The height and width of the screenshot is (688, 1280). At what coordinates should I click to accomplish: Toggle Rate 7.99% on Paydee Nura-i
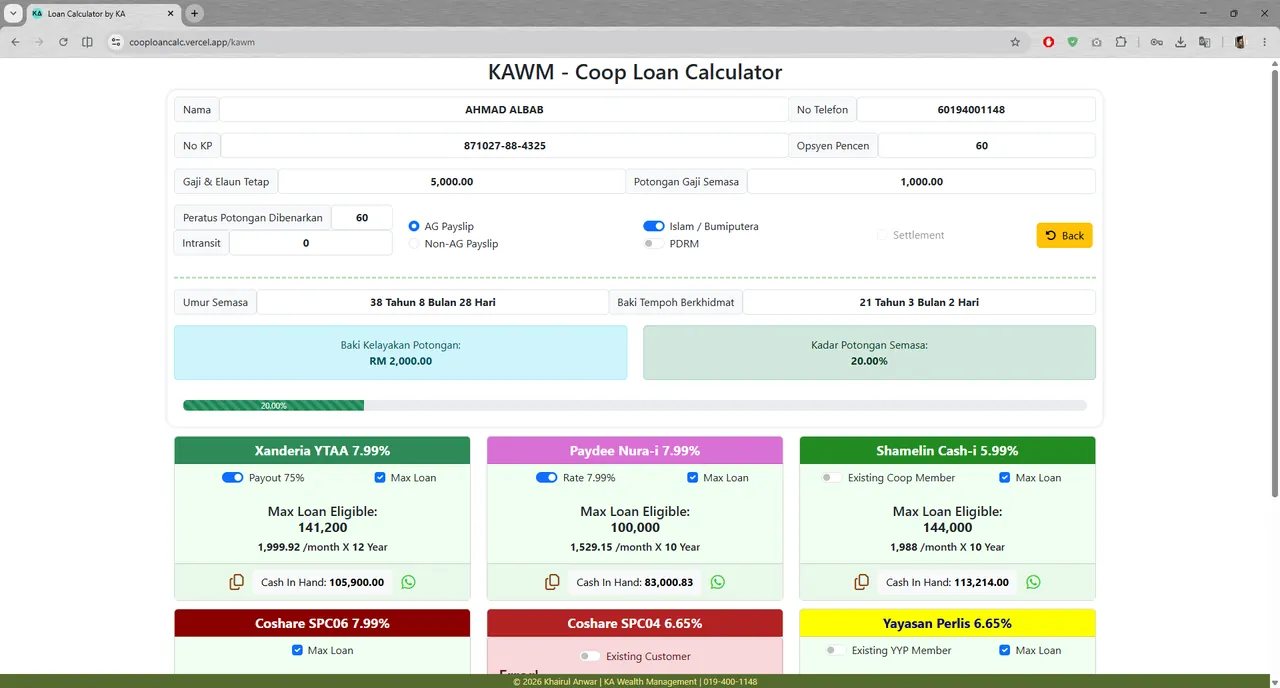547,478
